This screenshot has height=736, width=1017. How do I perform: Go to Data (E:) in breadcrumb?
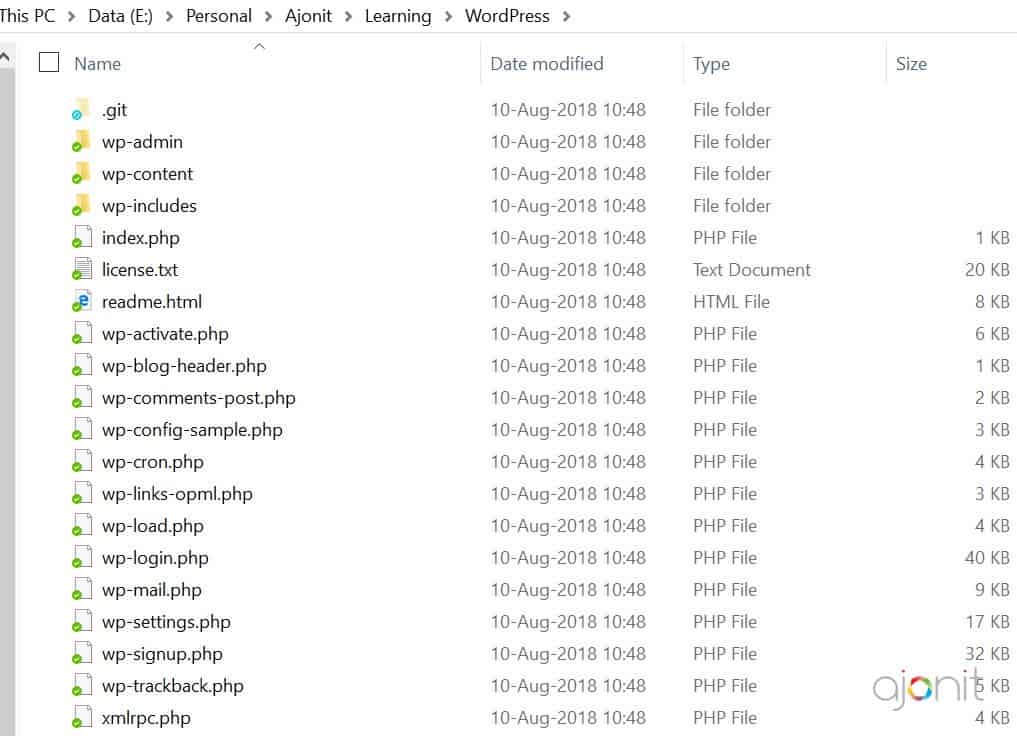pyautogui.click(x=121, y=16)
